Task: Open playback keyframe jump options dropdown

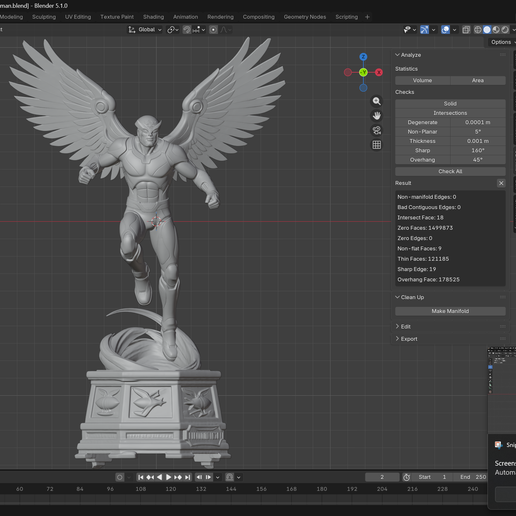Action: pos(218,477)
